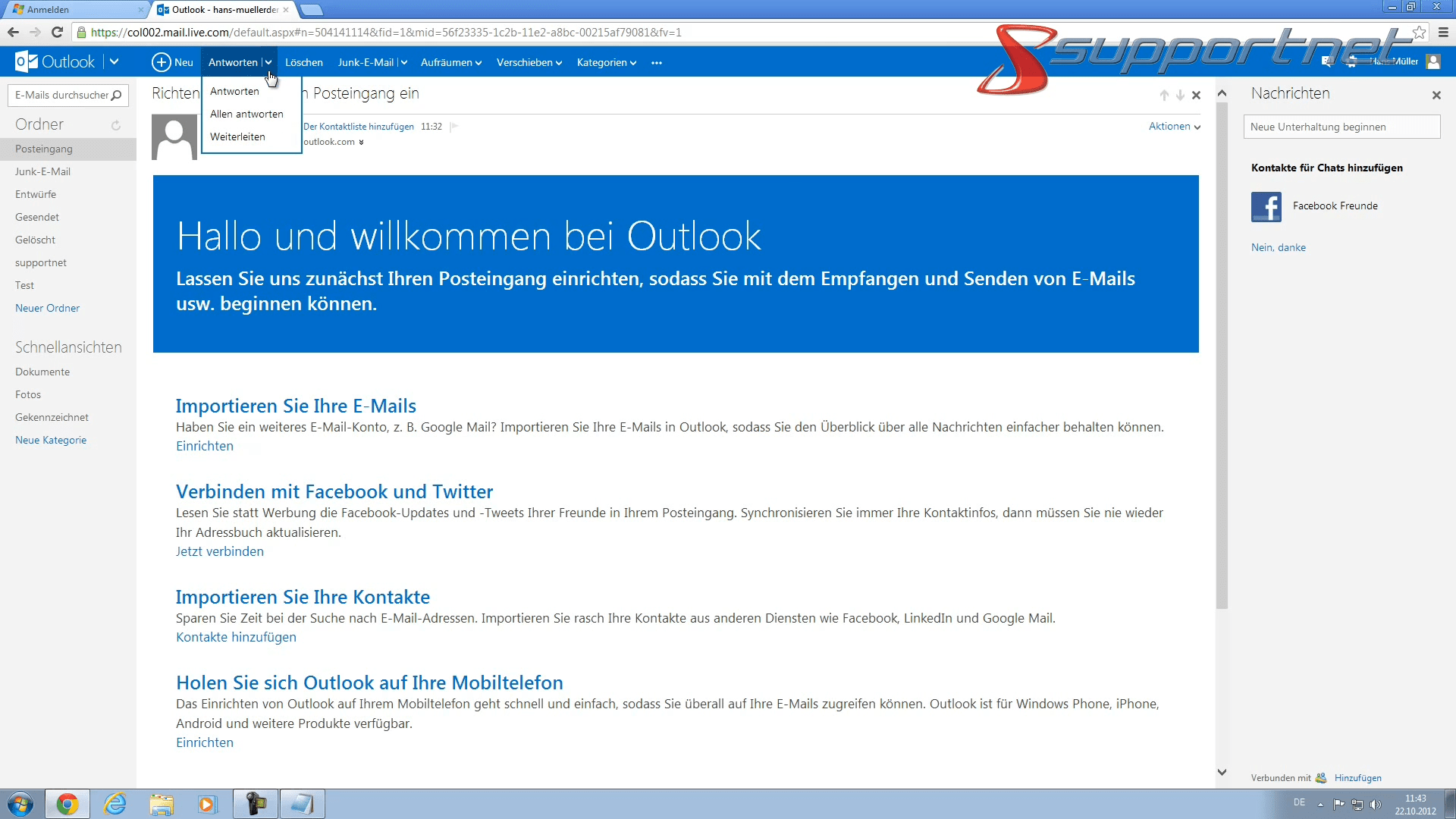
Task: Open more commands ellipsis menu
Action: [x=657, y=63]
